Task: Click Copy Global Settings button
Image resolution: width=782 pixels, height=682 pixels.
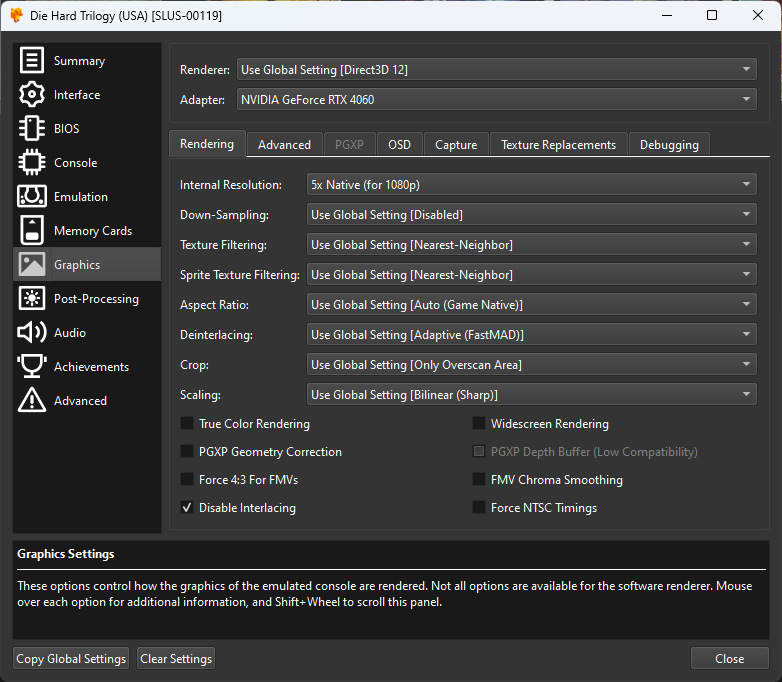Action: coord(71,659)
